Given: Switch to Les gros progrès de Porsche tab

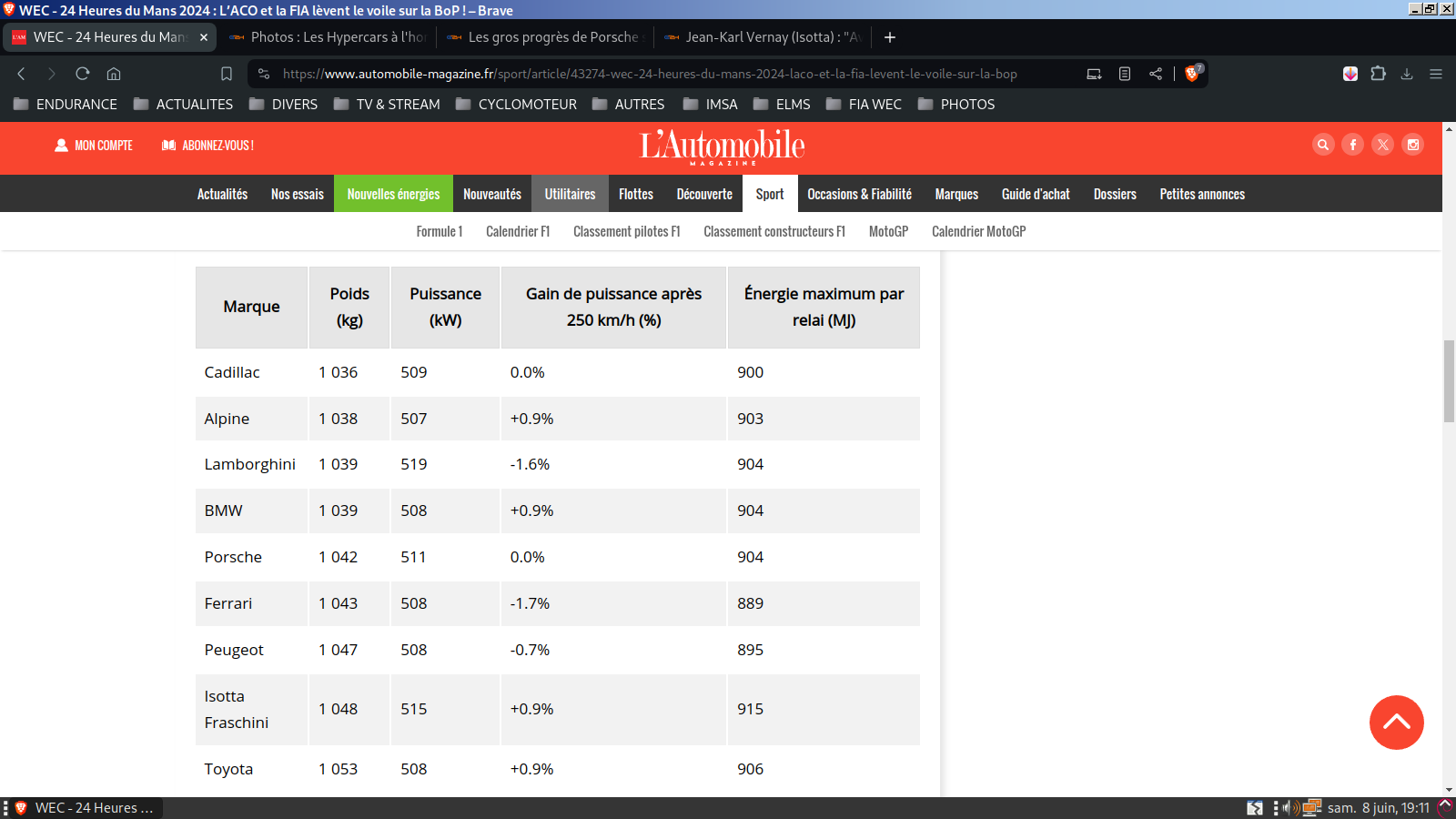Looking at the screenshot, I should click(545, 37).
